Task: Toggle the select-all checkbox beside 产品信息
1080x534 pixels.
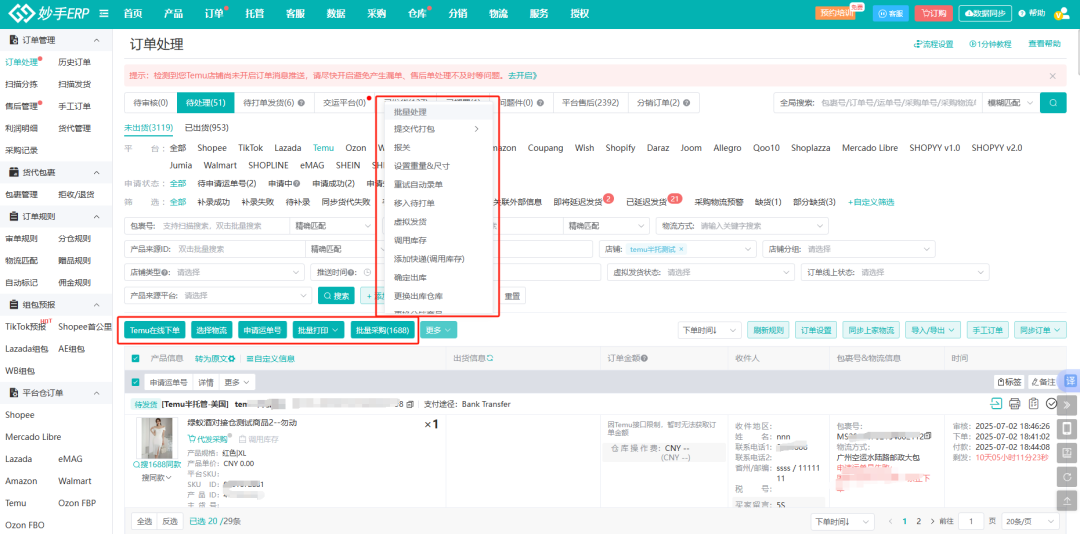Action: [136, 358]
